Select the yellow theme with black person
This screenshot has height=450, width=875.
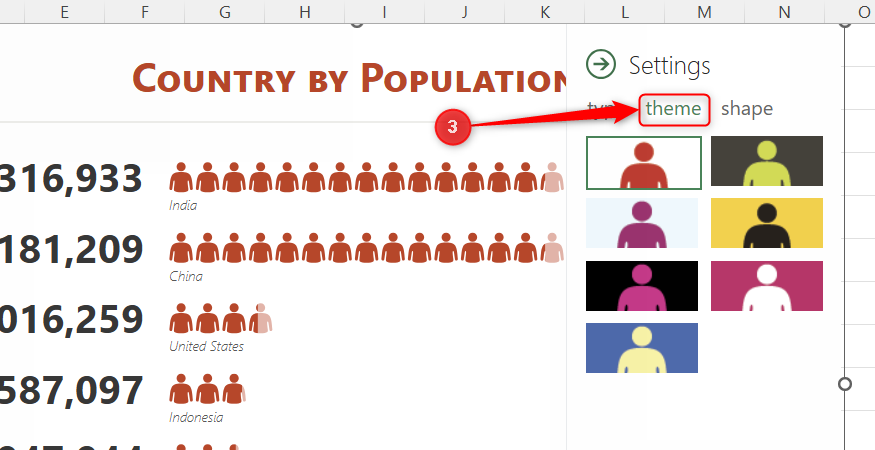(x=767, y=223)
